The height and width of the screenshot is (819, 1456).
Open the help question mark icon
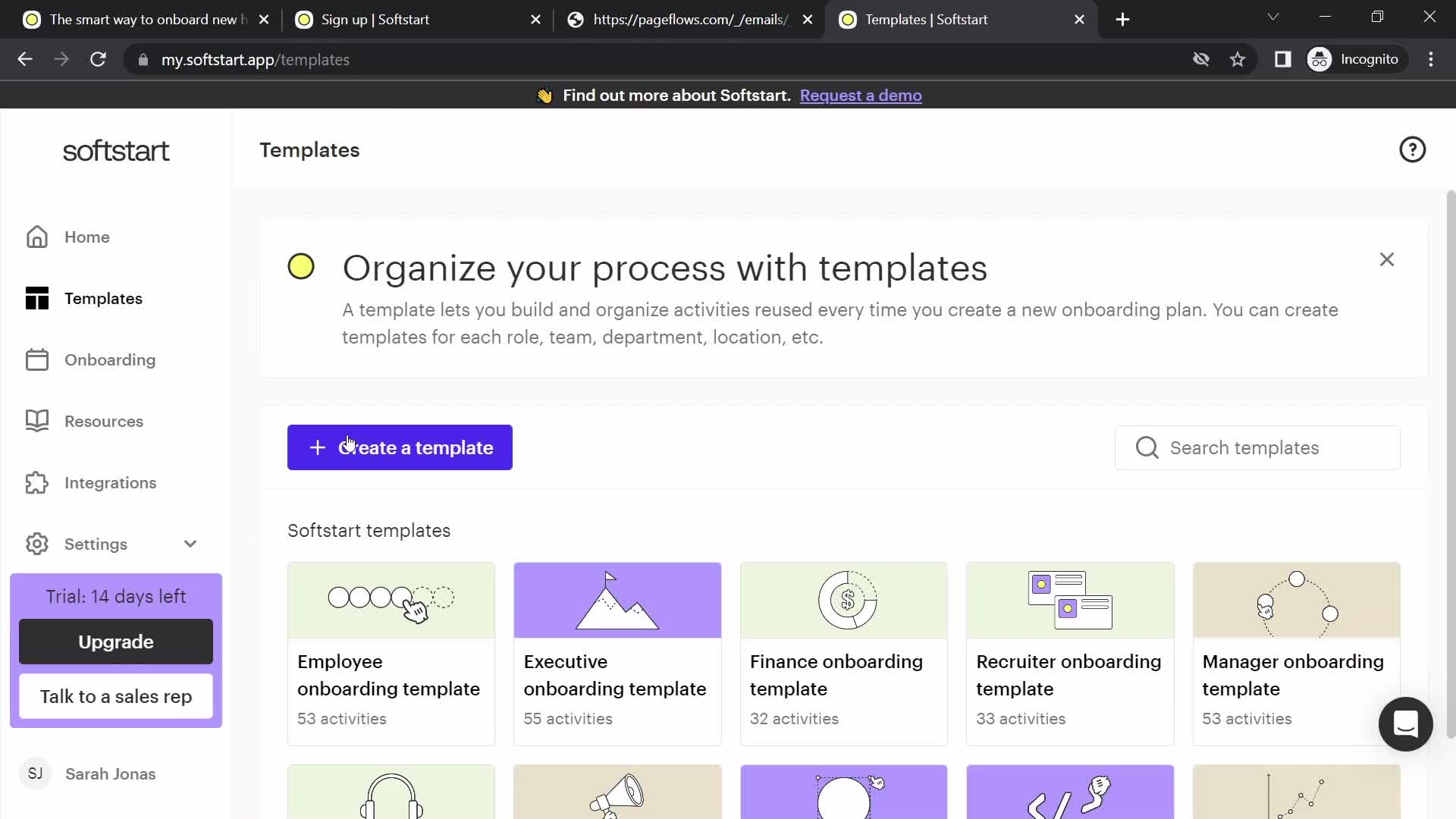pos(1412,149)
